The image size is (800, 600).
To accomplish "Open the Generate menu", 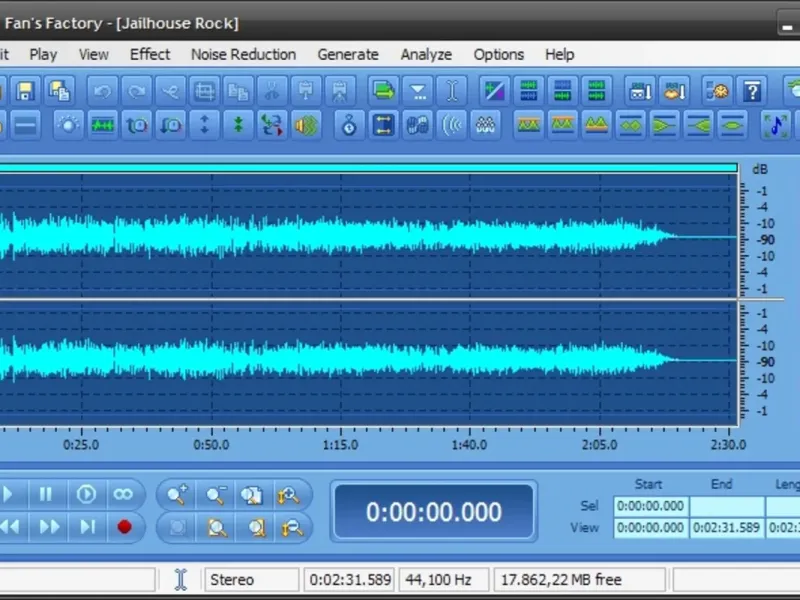I will 348,55.
